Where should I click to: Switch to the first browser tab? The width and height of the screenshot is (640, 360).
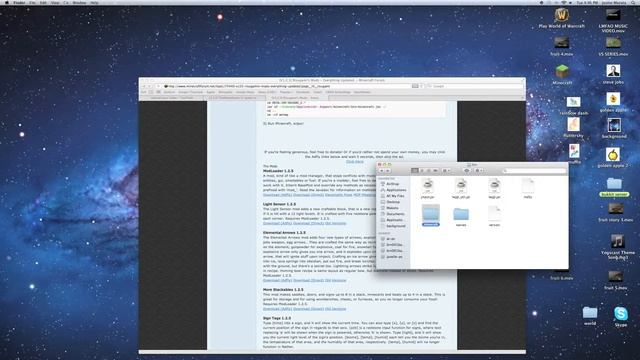tap(172, 98)
